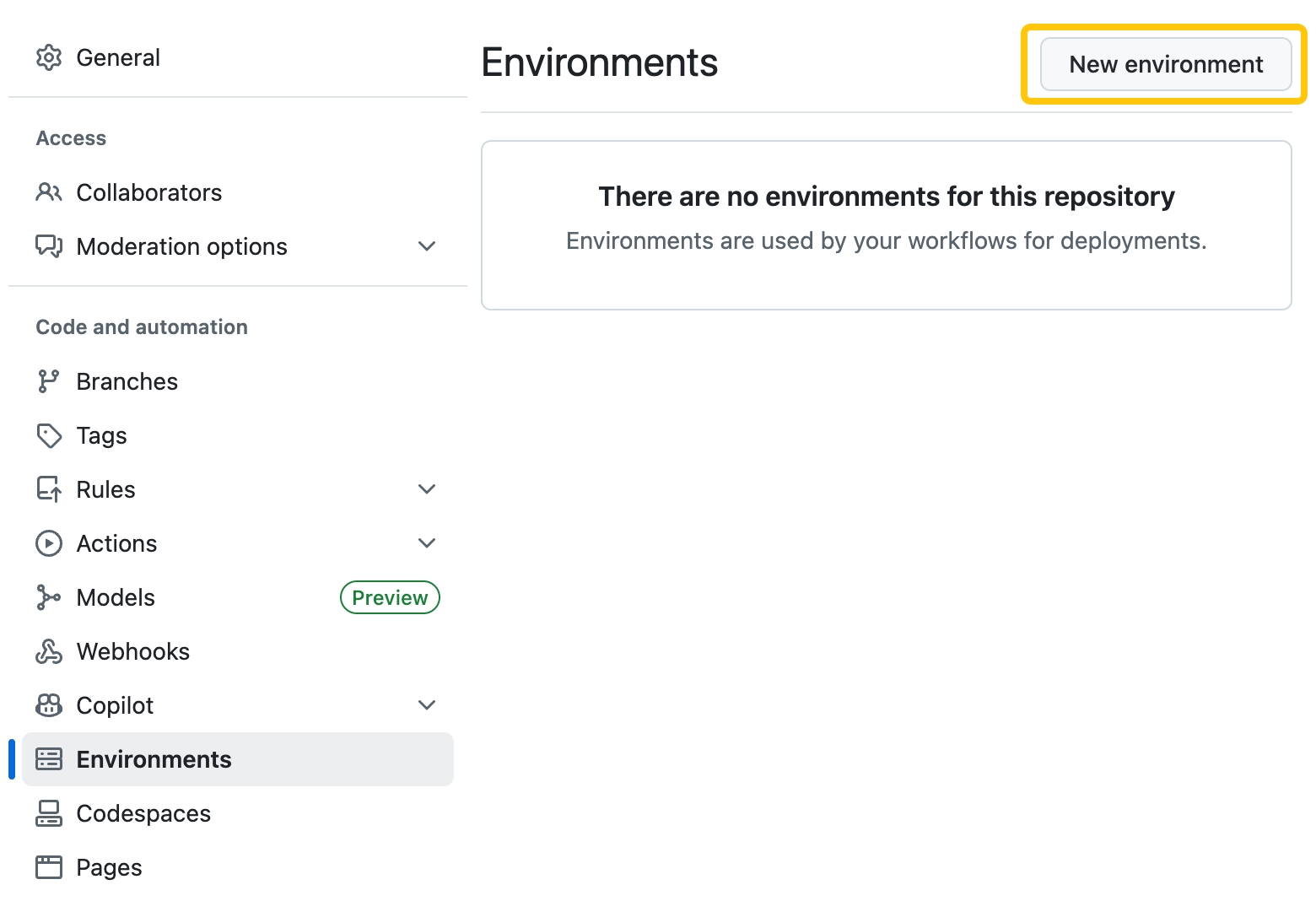The image size is (1316, 901).
Task: Open the Collaborators settings
Action: [x=238, y=192]
